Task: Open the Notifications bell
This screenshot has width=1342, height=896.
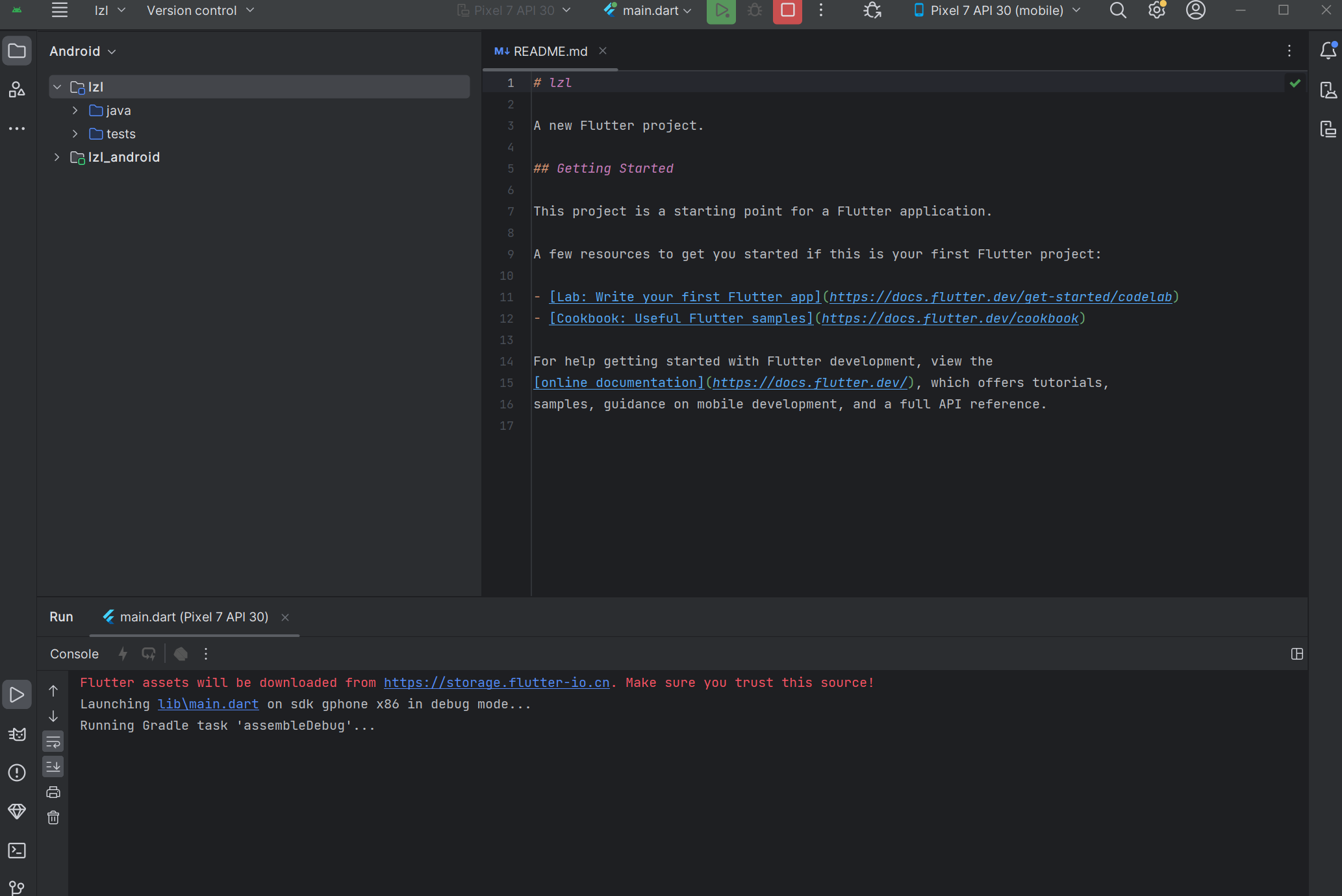Action: pyautogui.click(x=1328, y=51)
